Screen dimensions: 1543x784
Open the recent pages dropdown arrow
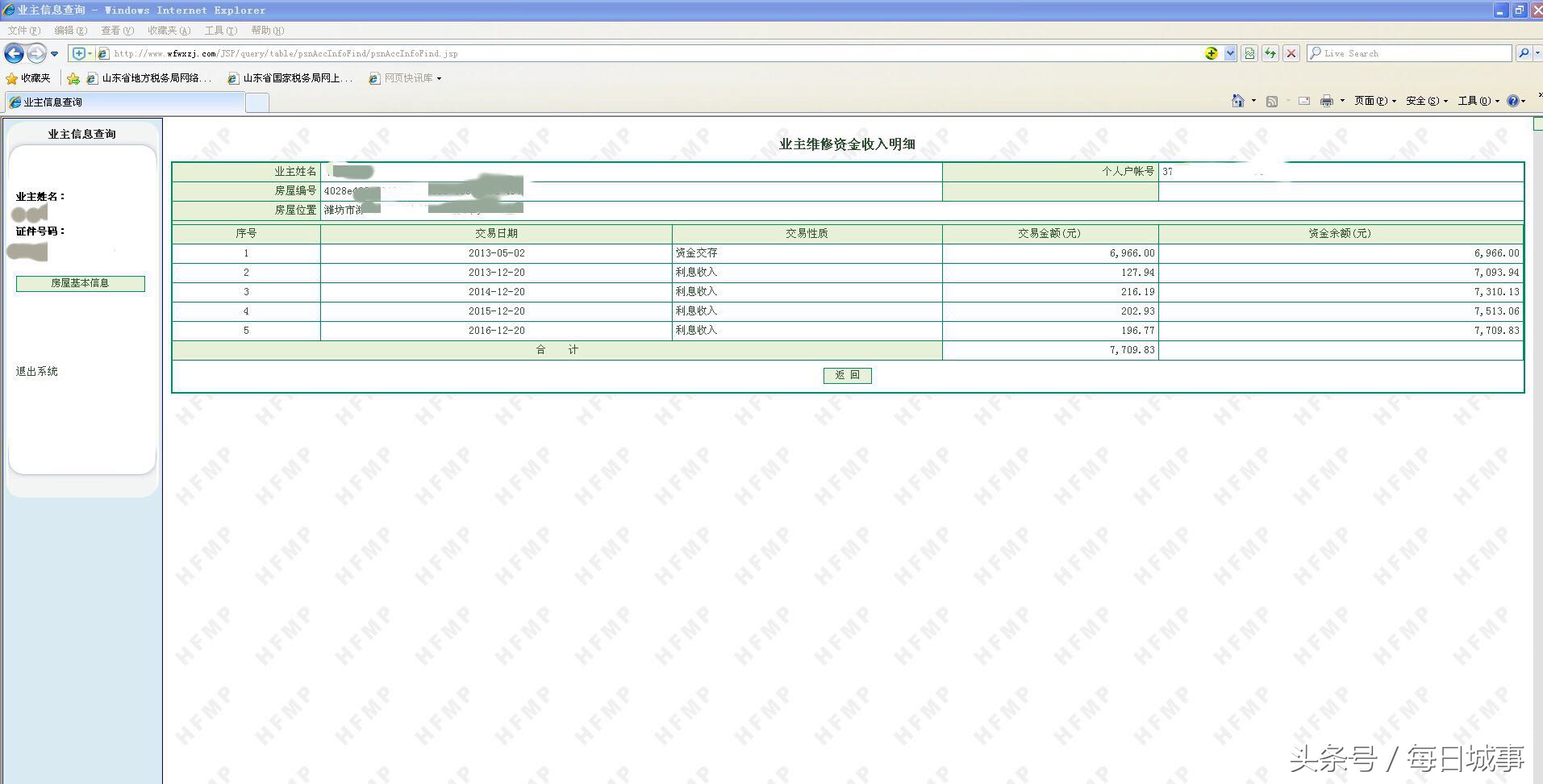coord(55,54)
